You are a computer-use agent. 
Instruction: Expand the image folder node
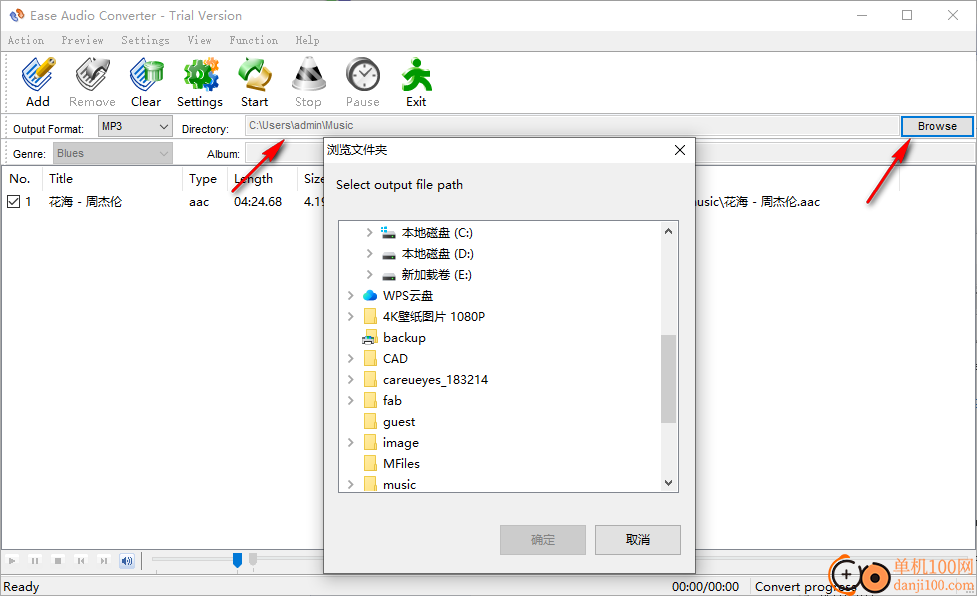351,443
